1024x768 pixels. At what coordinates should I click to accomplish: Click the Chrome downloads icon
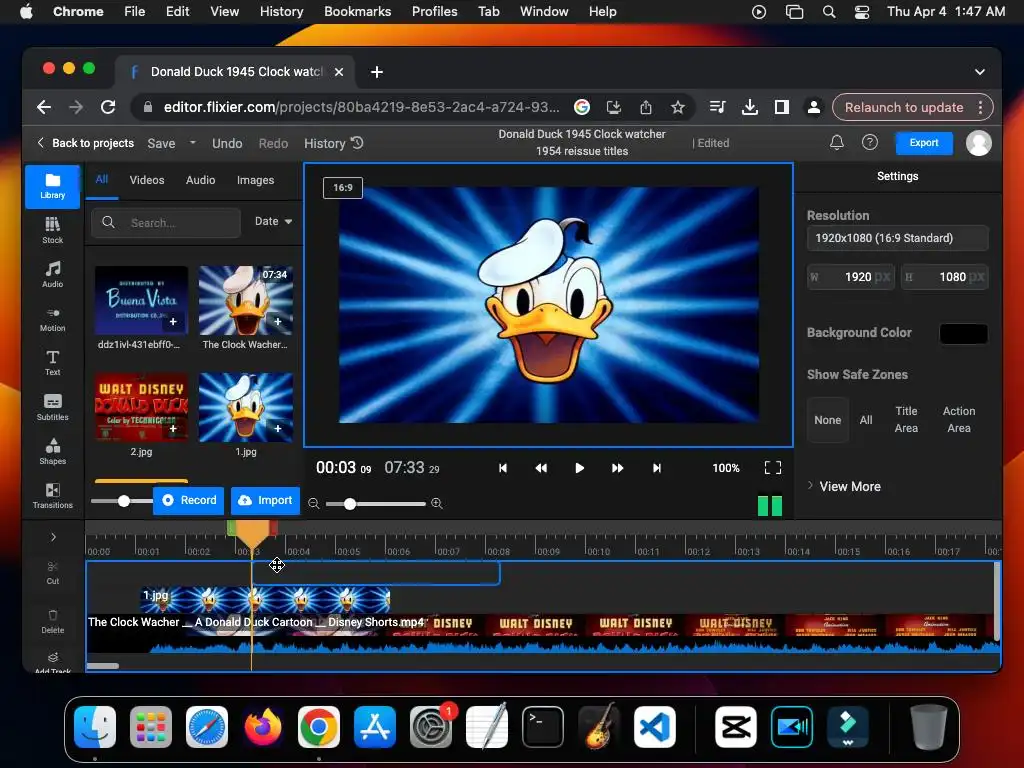[x=750, y=107]
